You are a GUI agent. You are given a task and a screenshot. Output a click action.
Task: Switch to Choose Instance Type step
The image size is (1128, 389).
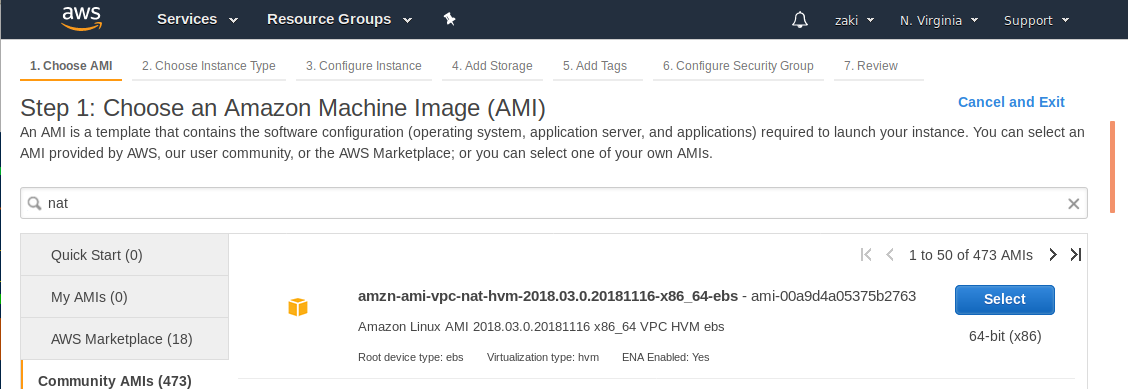[209, 66]
